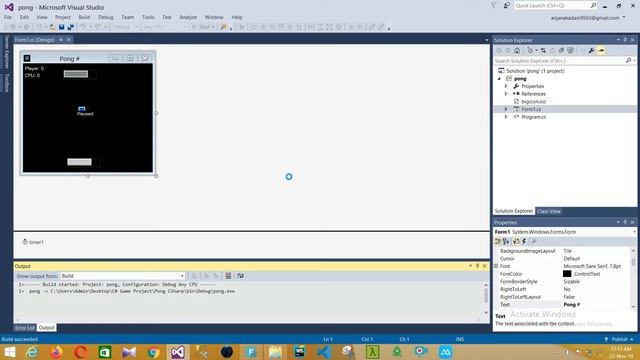The width and height of the screenshot is (640, 360).
Task: Open Internet Explorer from the taskbar
Action: [x=32, y=352]
